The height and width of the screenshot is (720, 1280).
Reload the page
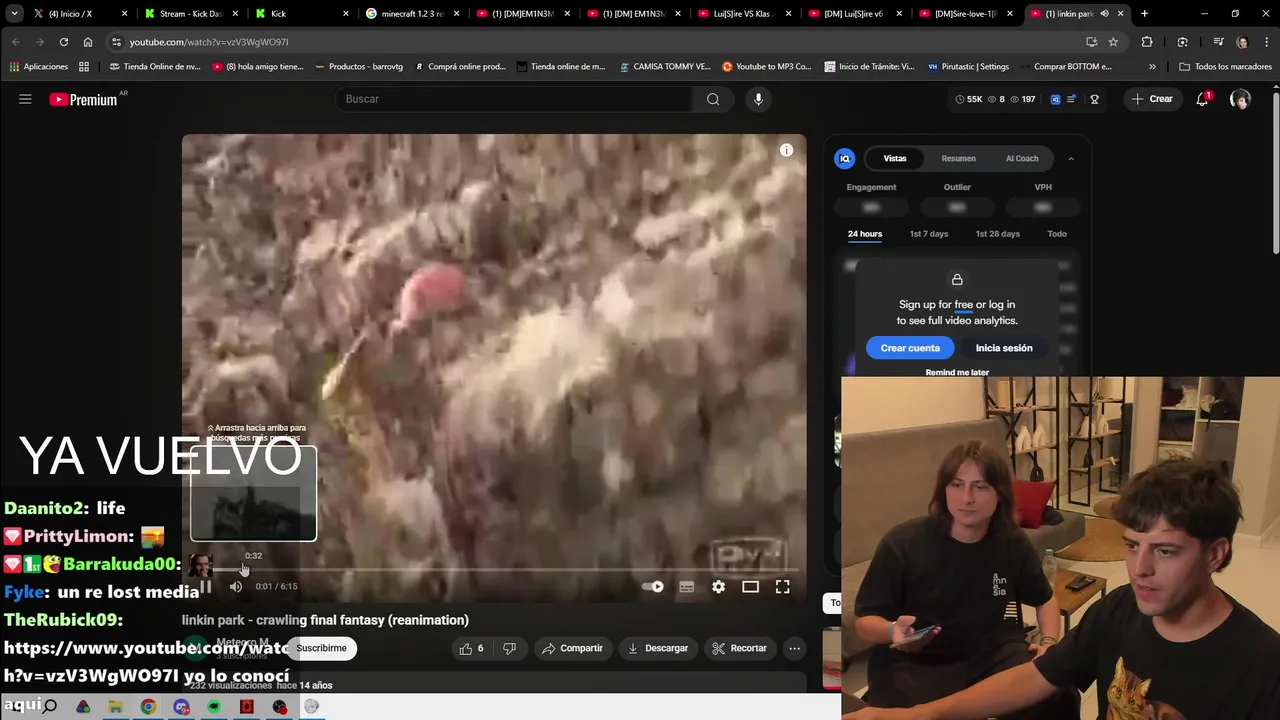64,42
